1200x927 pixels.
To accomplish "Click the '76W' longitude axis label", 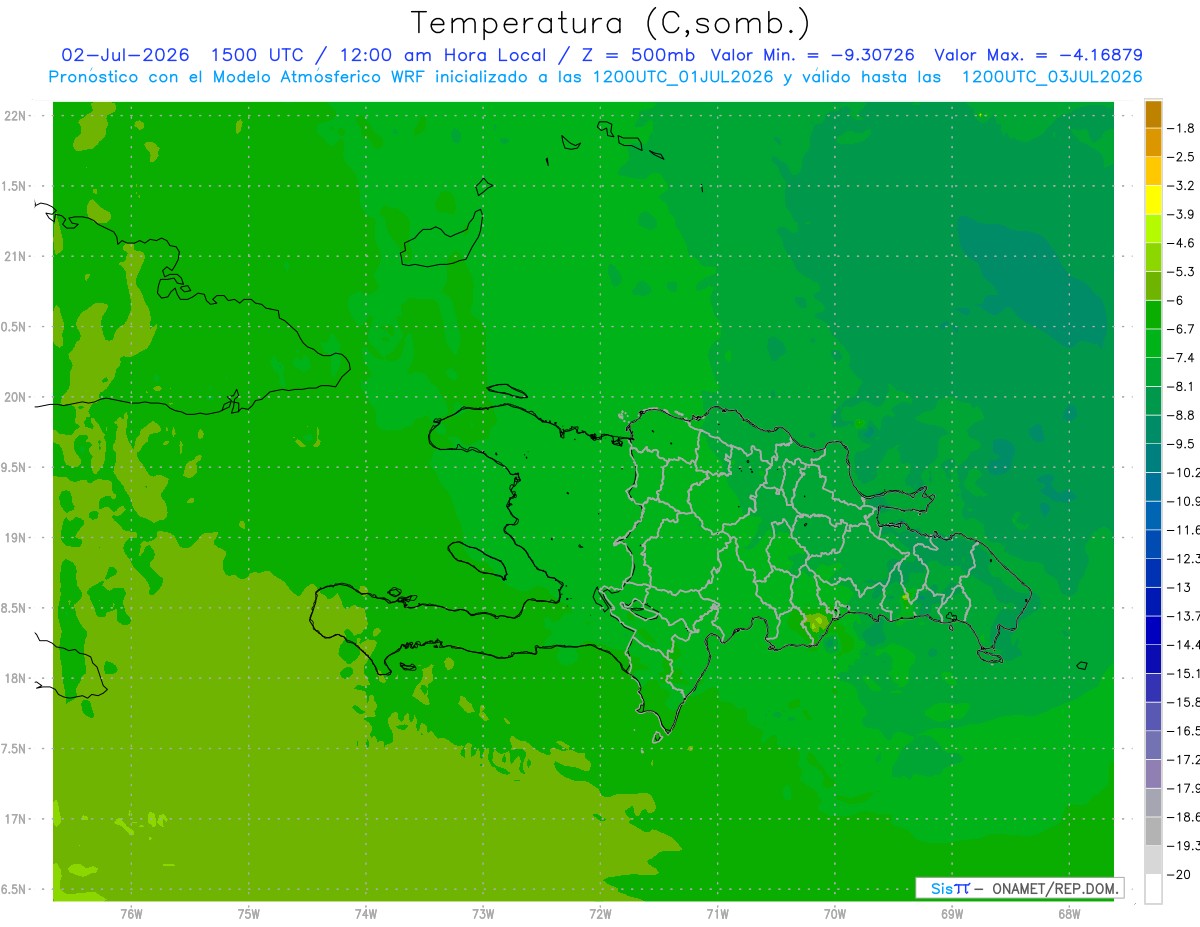I will (x=131, y=914).
